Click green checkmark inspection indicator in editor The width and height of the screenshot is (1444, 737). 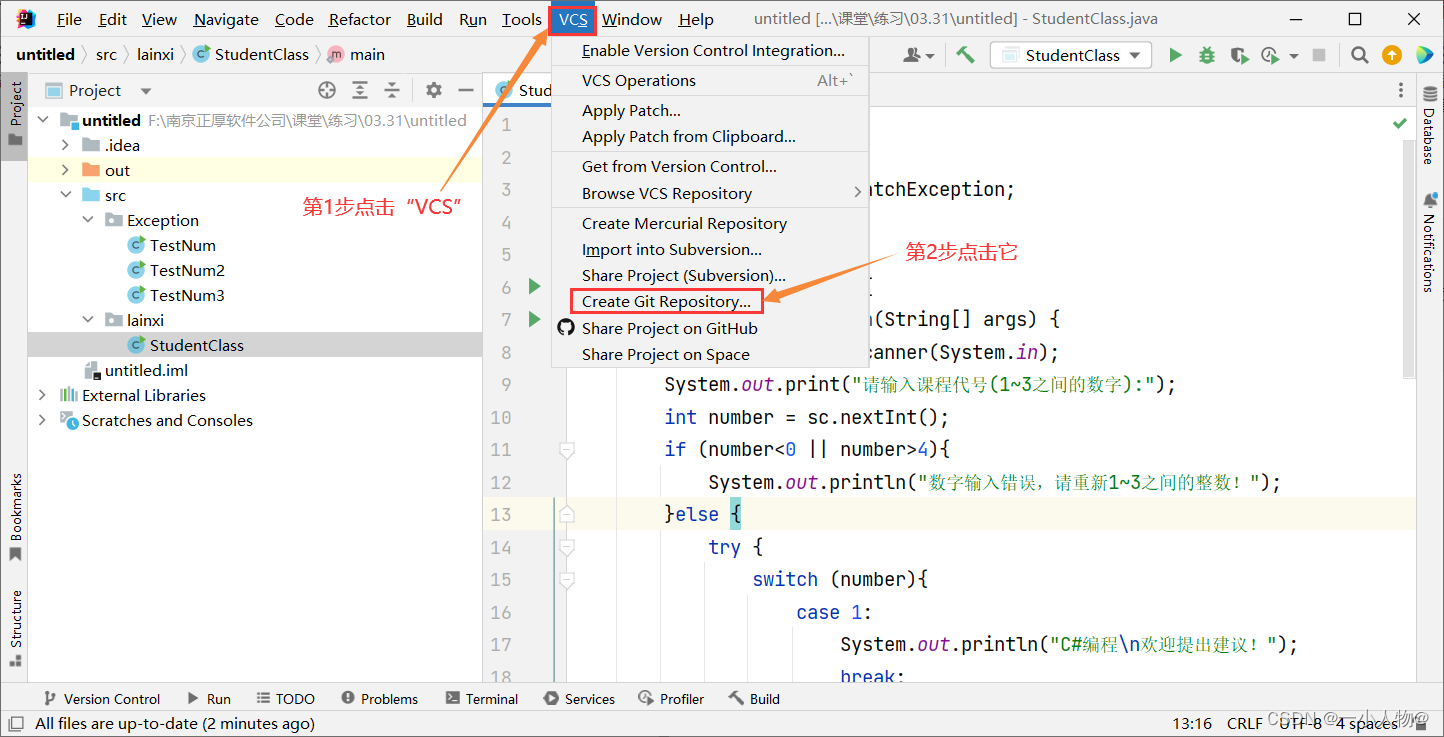tap(1399, 123)
